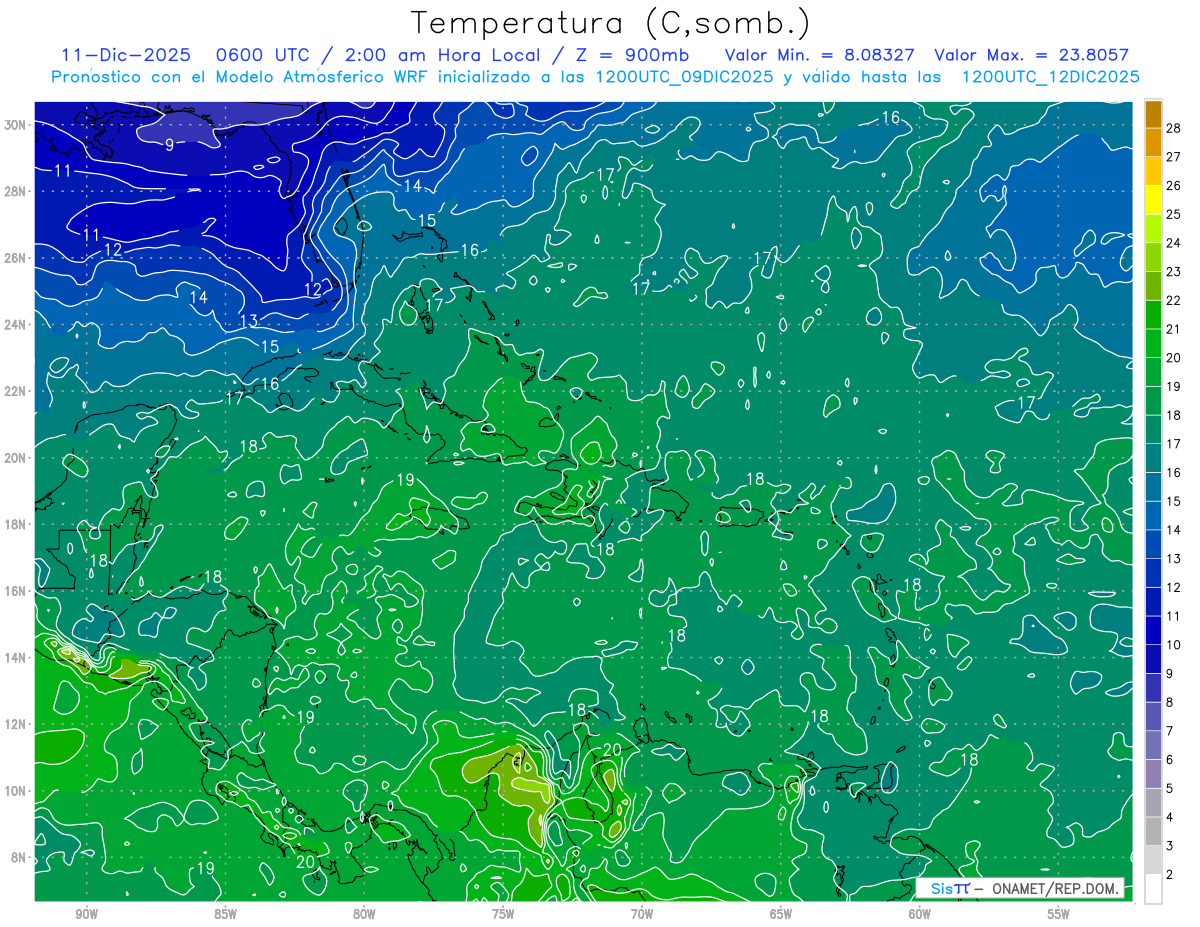Click the '7' colorbar scale value
The width and height of the screenshot is (1200, 927).
(1171, 731)
